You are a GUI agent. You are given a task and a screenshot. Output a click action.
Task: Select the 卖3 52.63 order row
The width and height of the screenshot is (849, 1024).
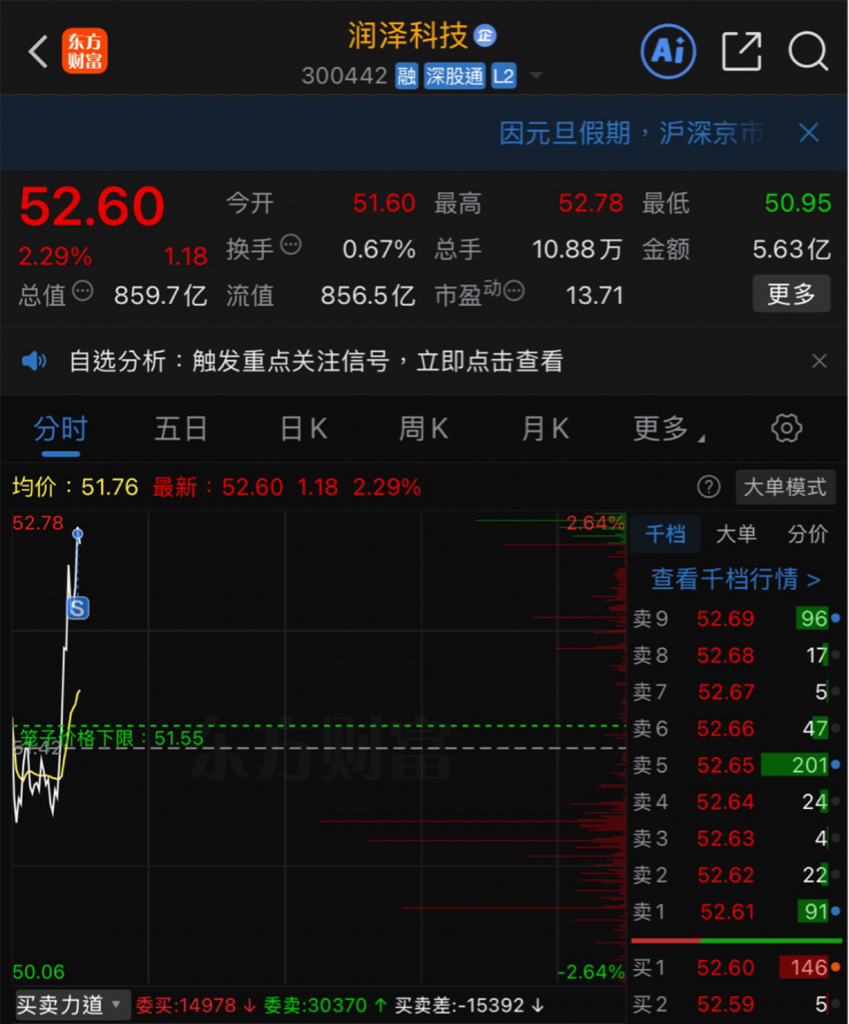click(736, 838)
